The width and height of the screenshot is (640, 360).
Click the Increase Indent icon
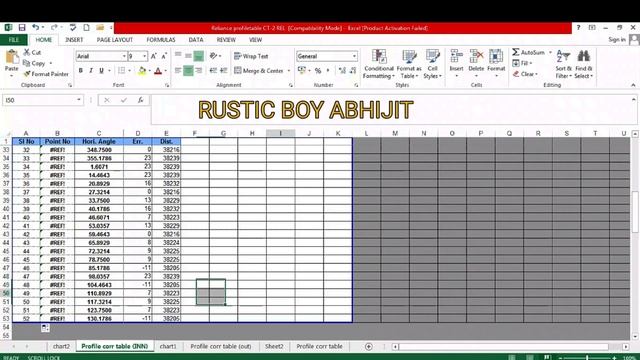[224, 71]
